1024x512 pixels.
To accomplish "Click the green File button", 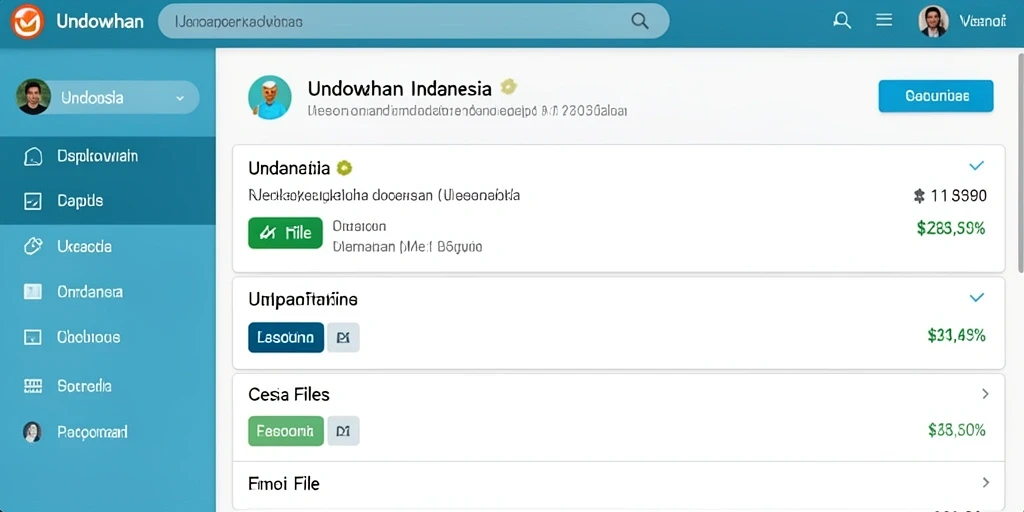I will (x=285, y=232).
